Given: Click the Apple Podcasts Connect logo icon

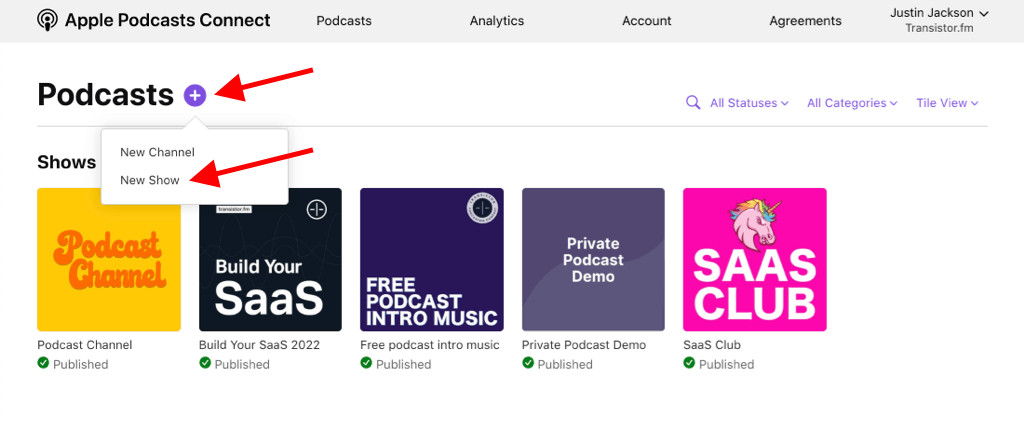Looking at the screenshot, I should tap(47, 20).
